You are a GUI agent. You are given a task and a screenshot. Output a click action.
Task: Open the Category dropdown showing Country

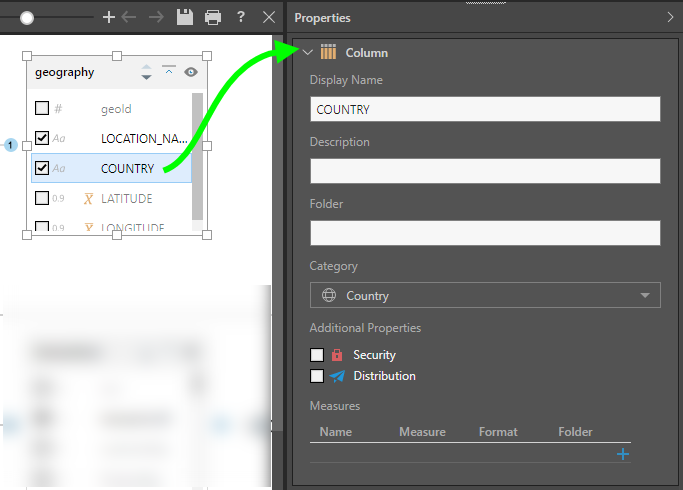coord(485,296)
